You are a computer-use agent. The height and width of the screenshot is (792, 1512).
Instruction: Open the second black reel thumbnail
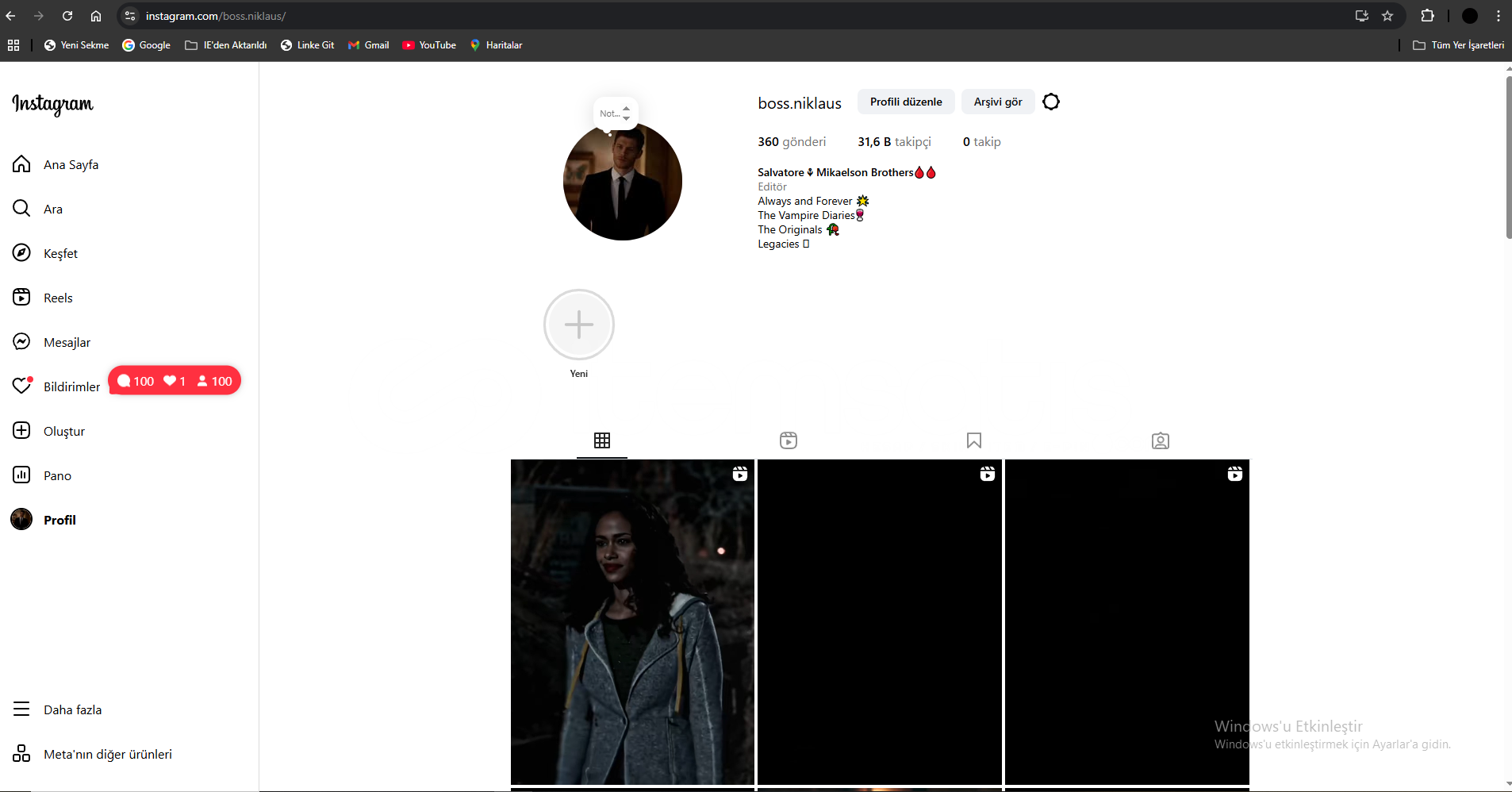click(880, 622)
